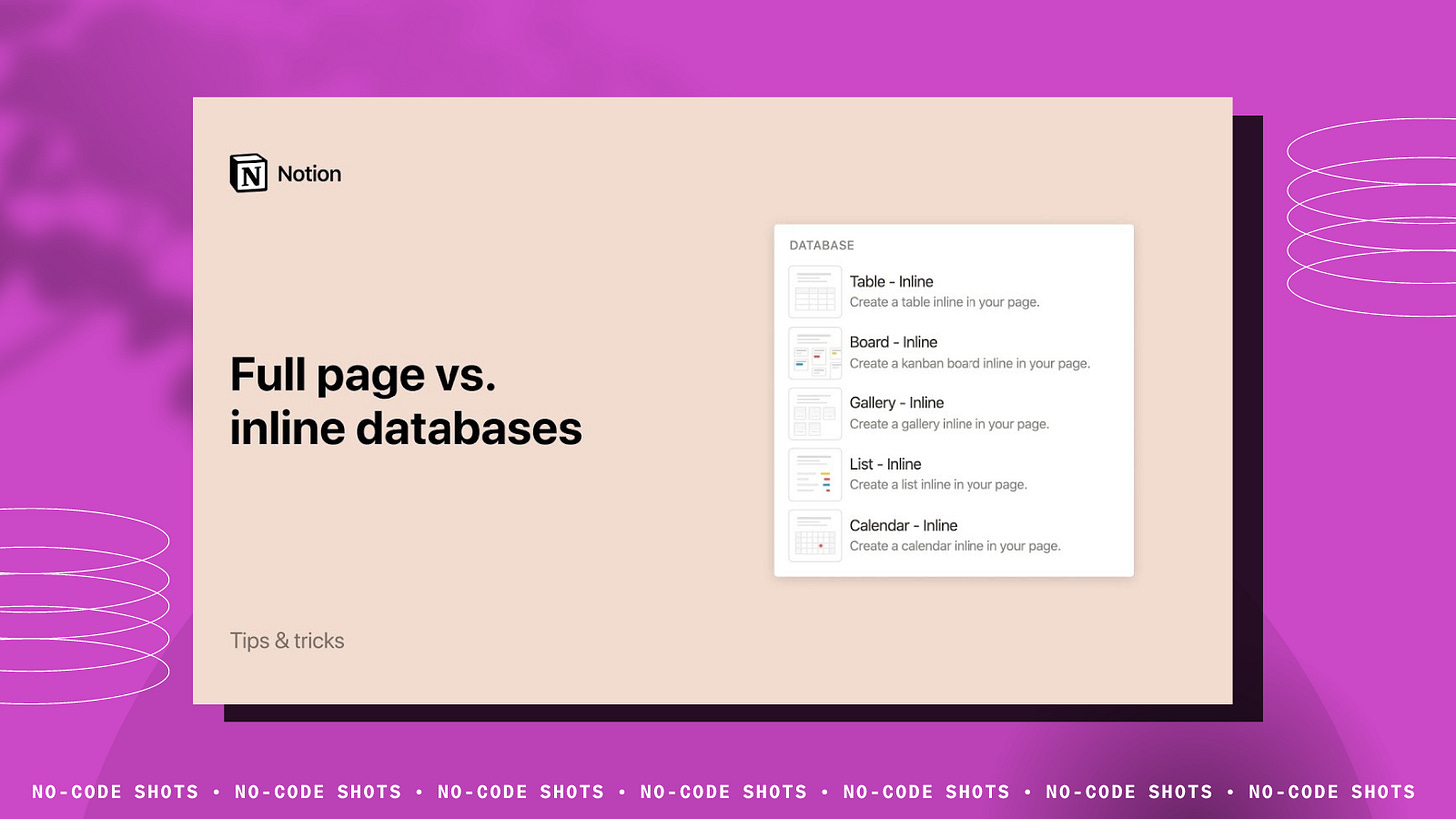The height and width of the screenshot is (819, 1456).
Task: Click 'Create a calendar inline in your page.'
Action: (955, 546)
